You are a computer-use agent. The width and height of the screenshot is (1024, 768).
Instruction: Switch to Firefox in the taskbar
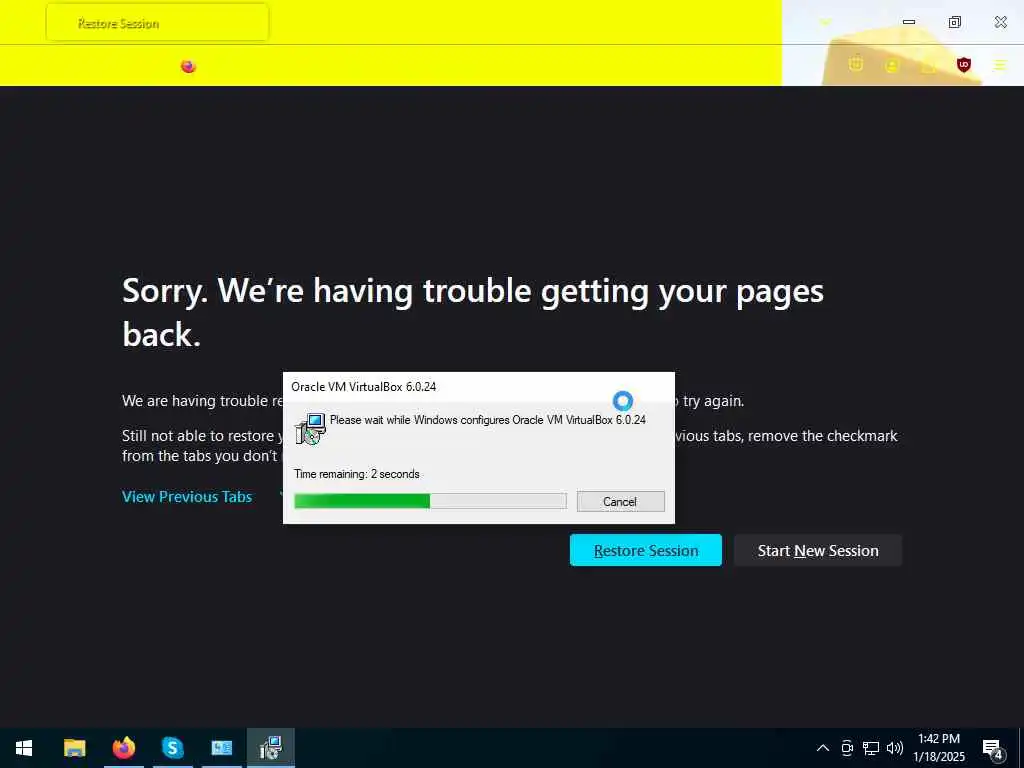(123, 748)
